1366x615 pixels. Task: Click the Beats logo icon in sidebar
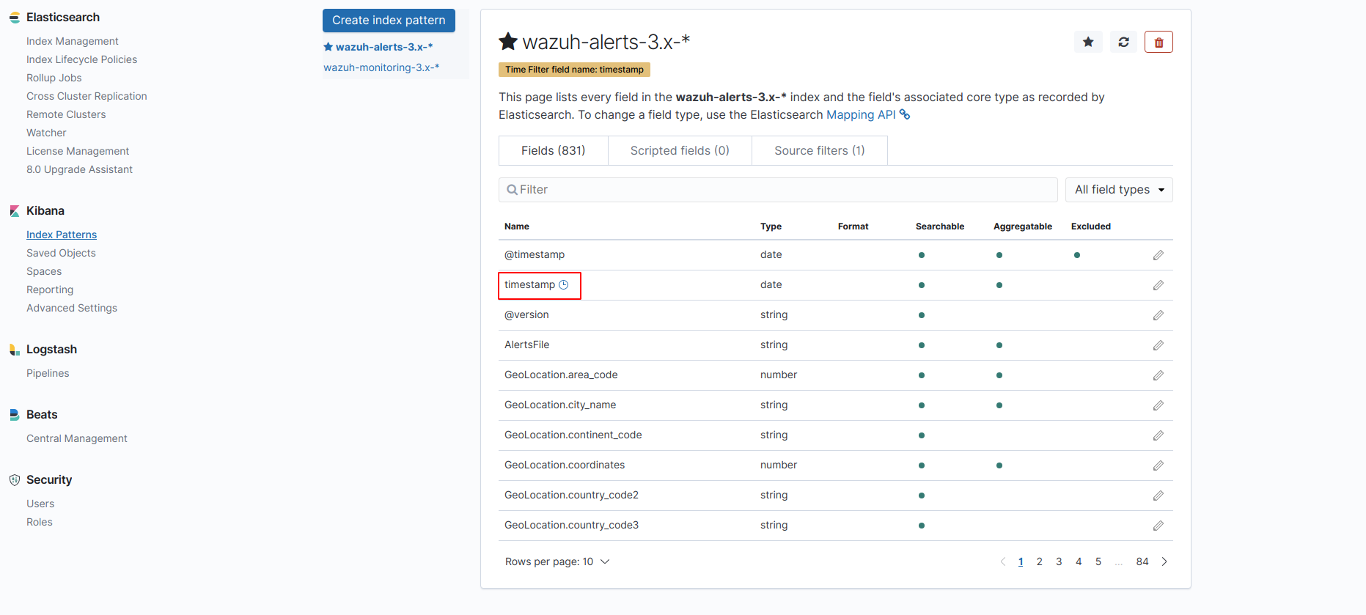(x=14, y=415)
